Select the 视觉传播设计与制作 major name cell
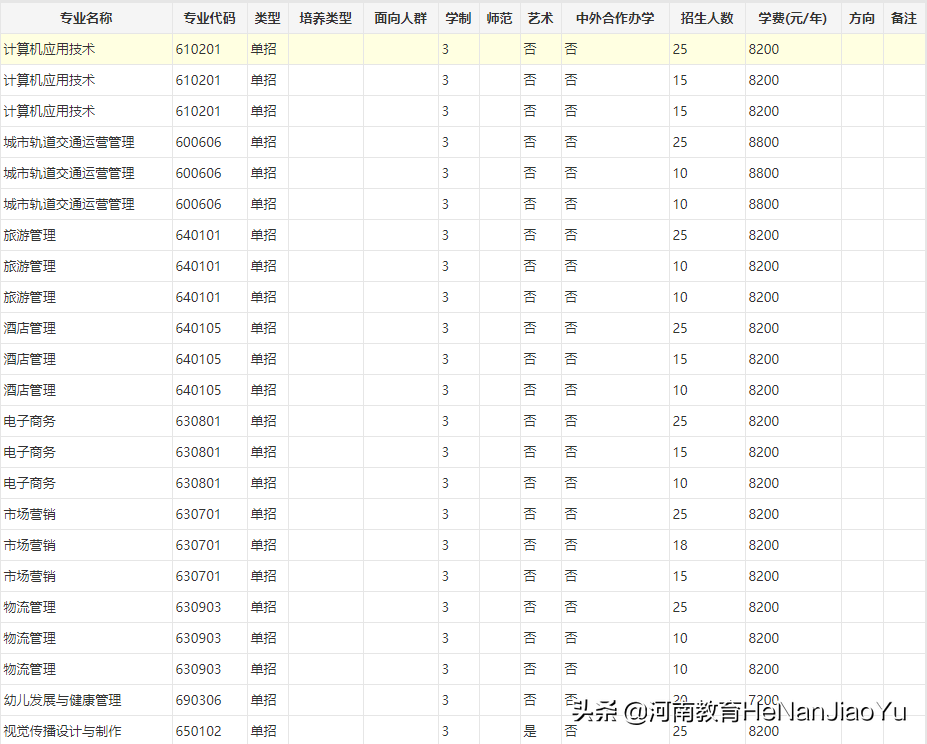Viewport: 927px width, 744px height. (x=62, y=731)
